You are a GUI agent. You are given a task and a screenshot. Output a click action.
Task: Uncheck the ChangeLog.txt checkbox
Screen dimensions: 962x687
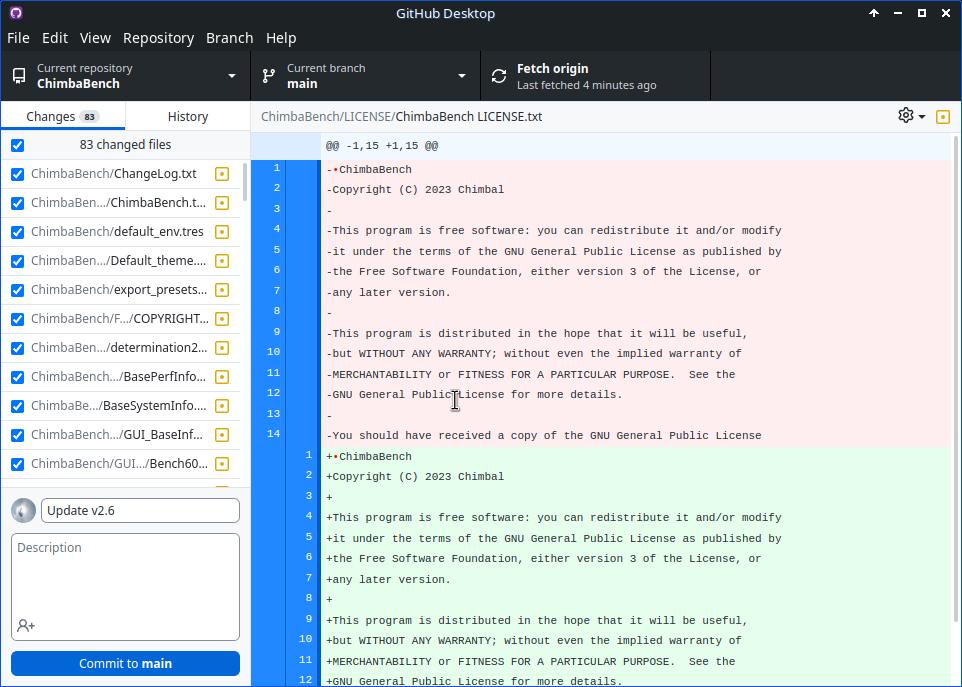pyautogui.click(x=18, y=174)
